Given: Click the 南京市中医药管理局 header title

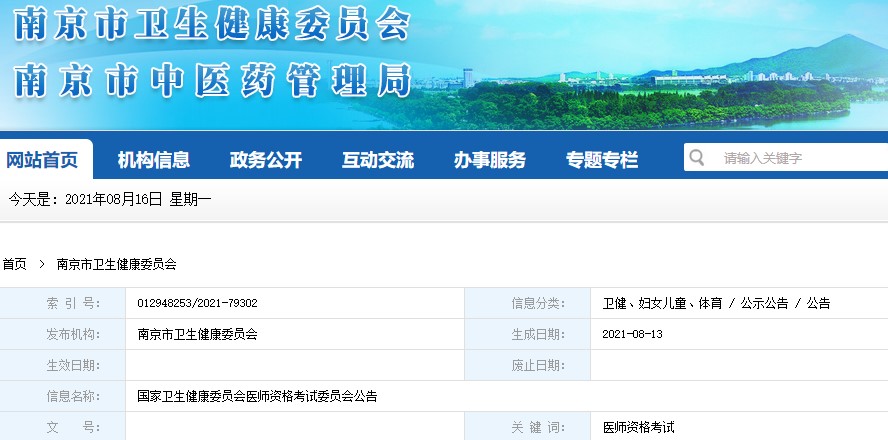Looking at the screenshot, I should point(212,80).
